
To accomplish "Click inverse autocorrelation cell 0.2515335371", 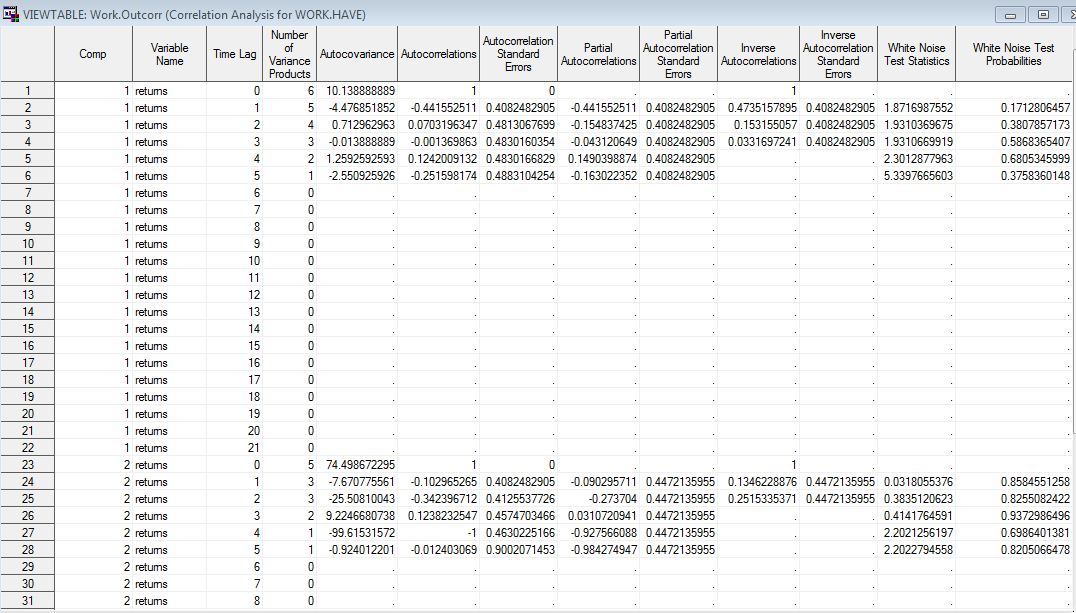I will pos(758,499).
